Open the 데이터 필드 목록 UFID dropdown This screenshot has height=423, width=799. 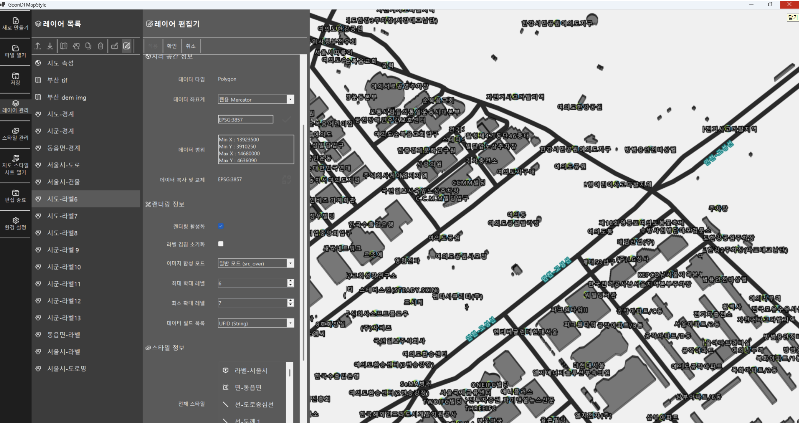(x=256, y=323)
